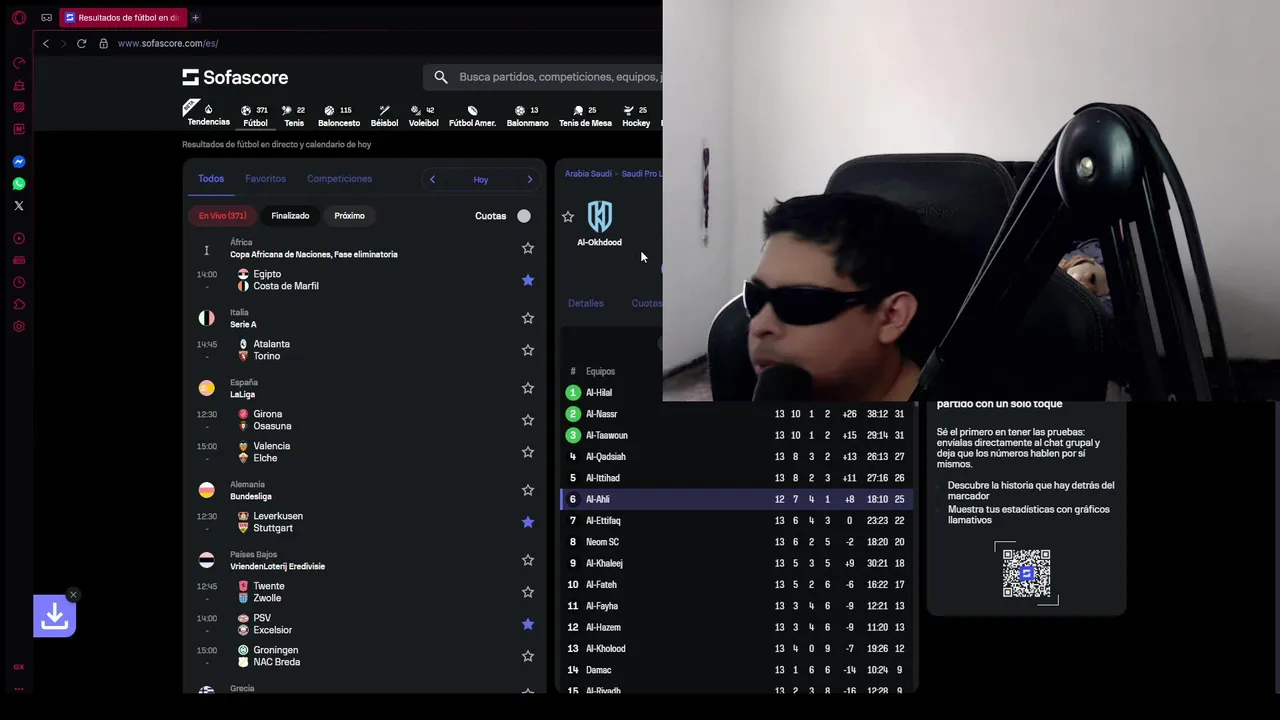Go to previous day arrow
The image size is (1280, 720).
tap(432, 179)
